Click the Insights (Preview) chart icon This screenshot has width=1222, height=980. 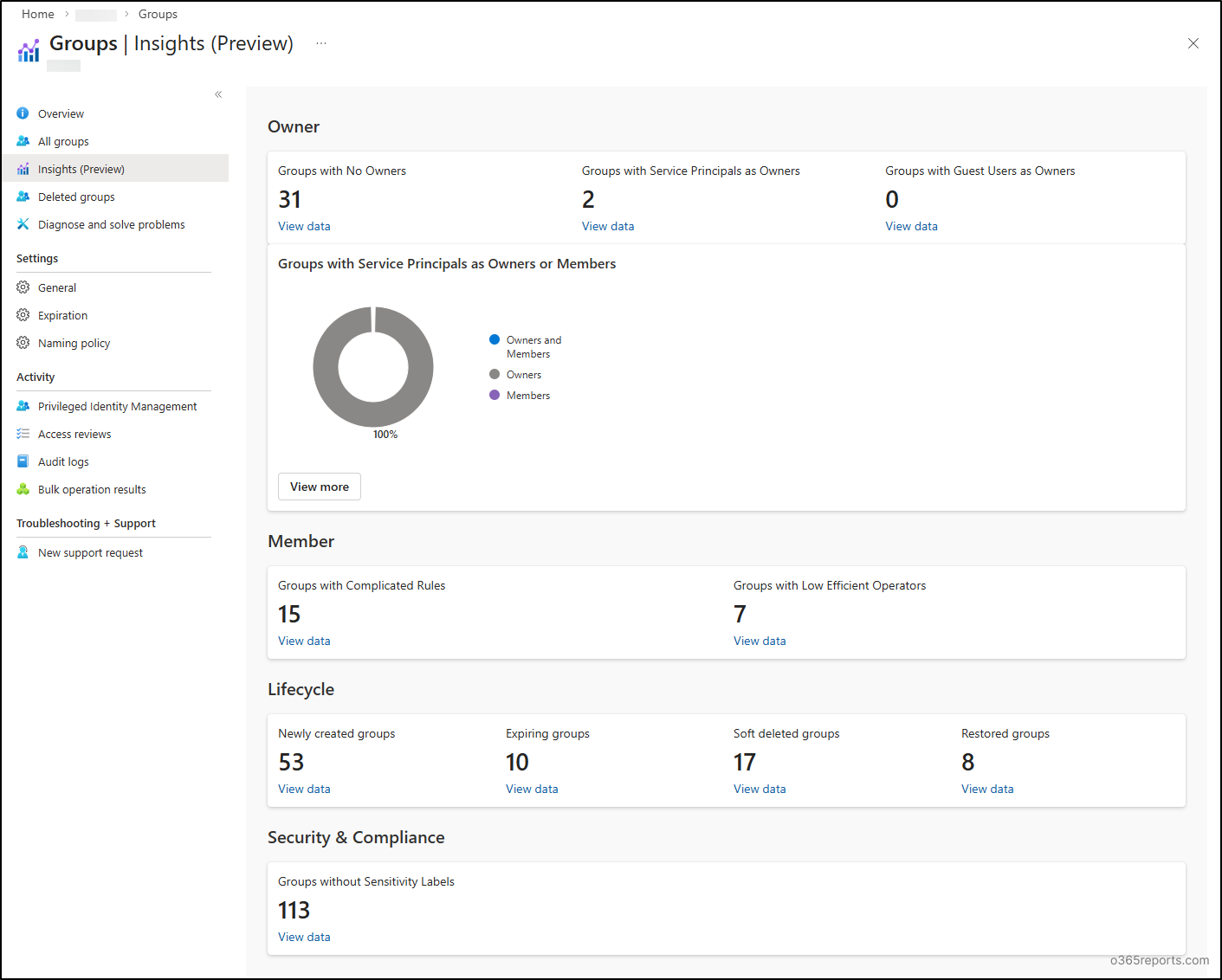(23, 168)
